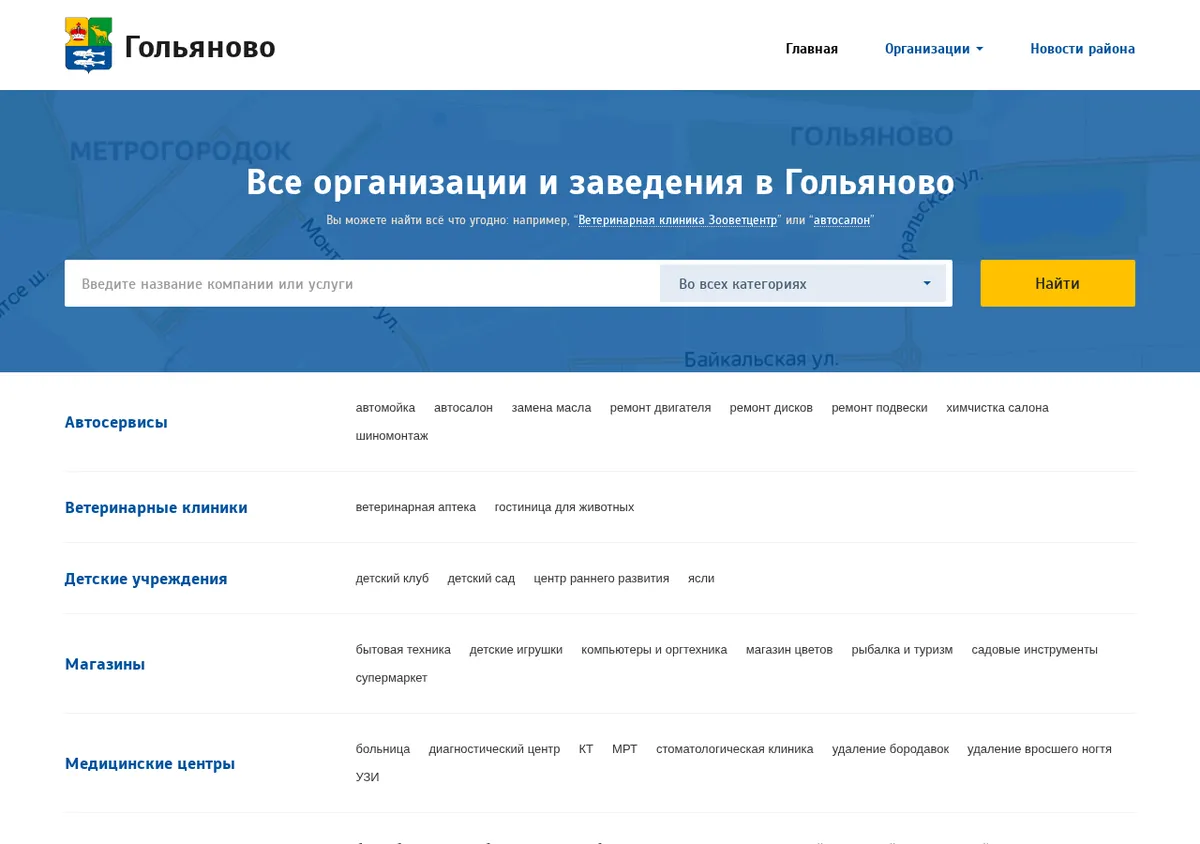
Task: Open the Ветеринарные клиники category
Action: [156, 507]
